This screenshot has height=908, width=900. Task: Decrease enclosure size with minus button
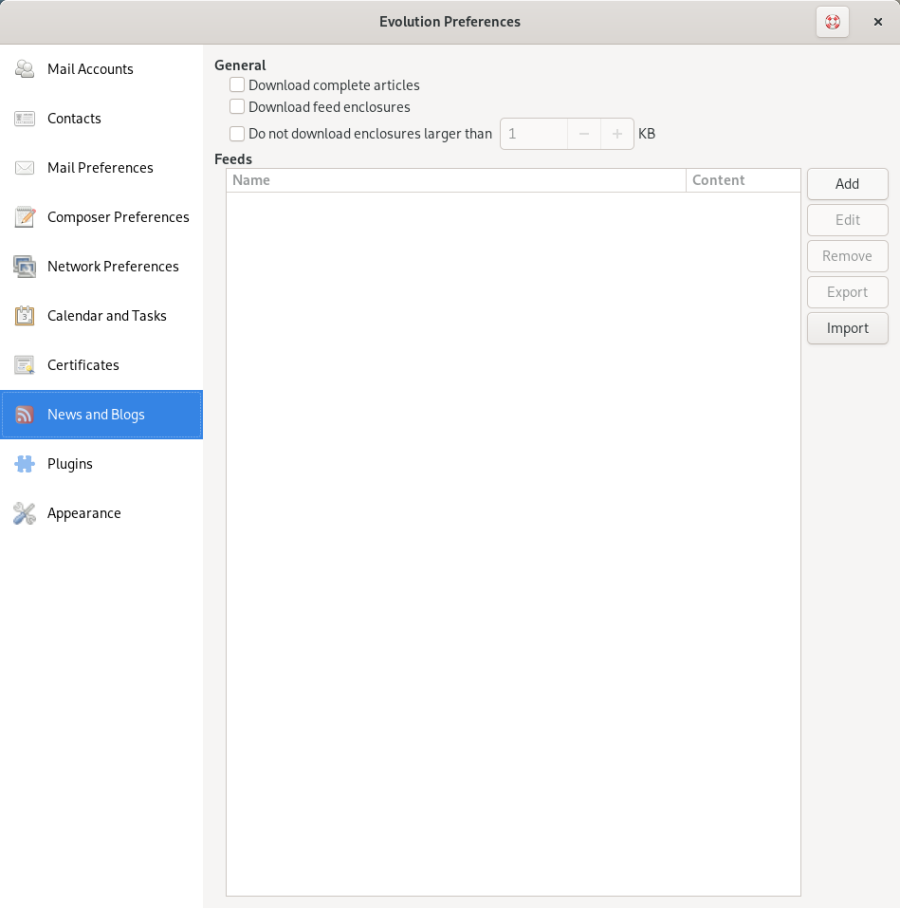click(x=584, y=134)
